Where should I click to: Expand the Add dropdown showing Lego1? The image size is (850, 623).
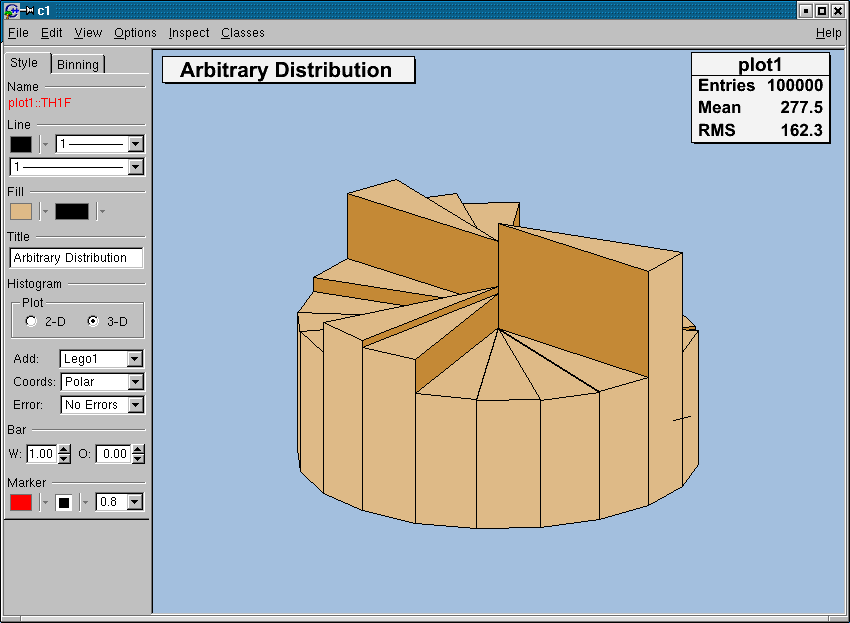coord(135,359)
